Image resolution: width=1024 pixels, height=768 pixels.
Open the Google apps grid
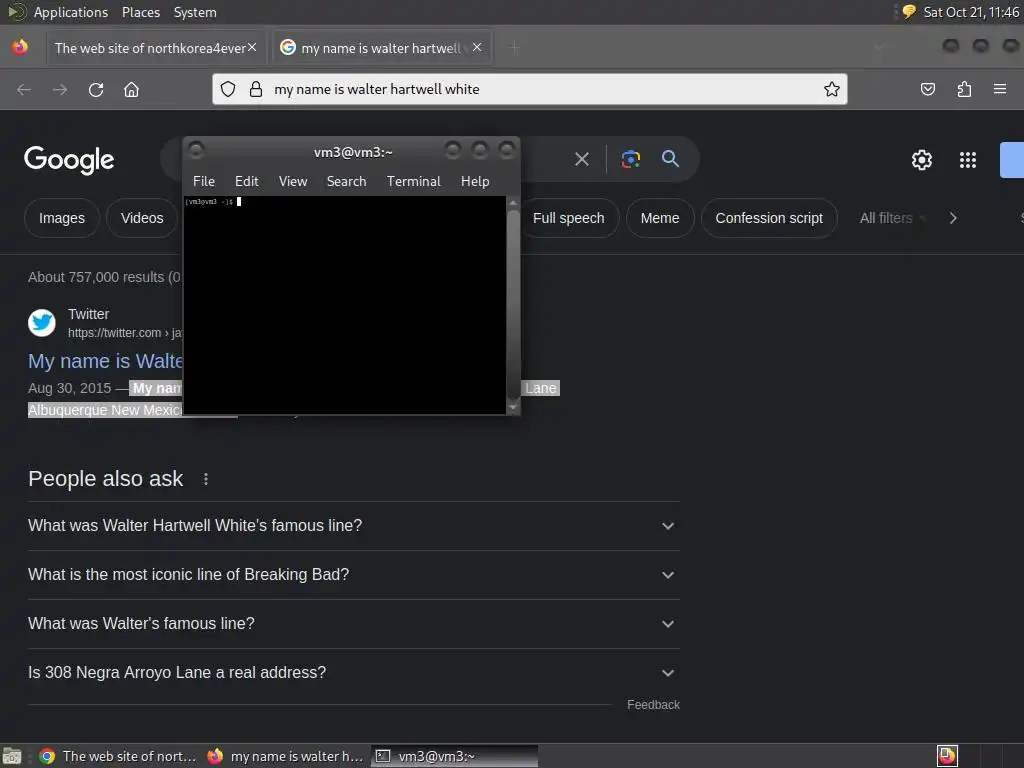pos(967,160)
